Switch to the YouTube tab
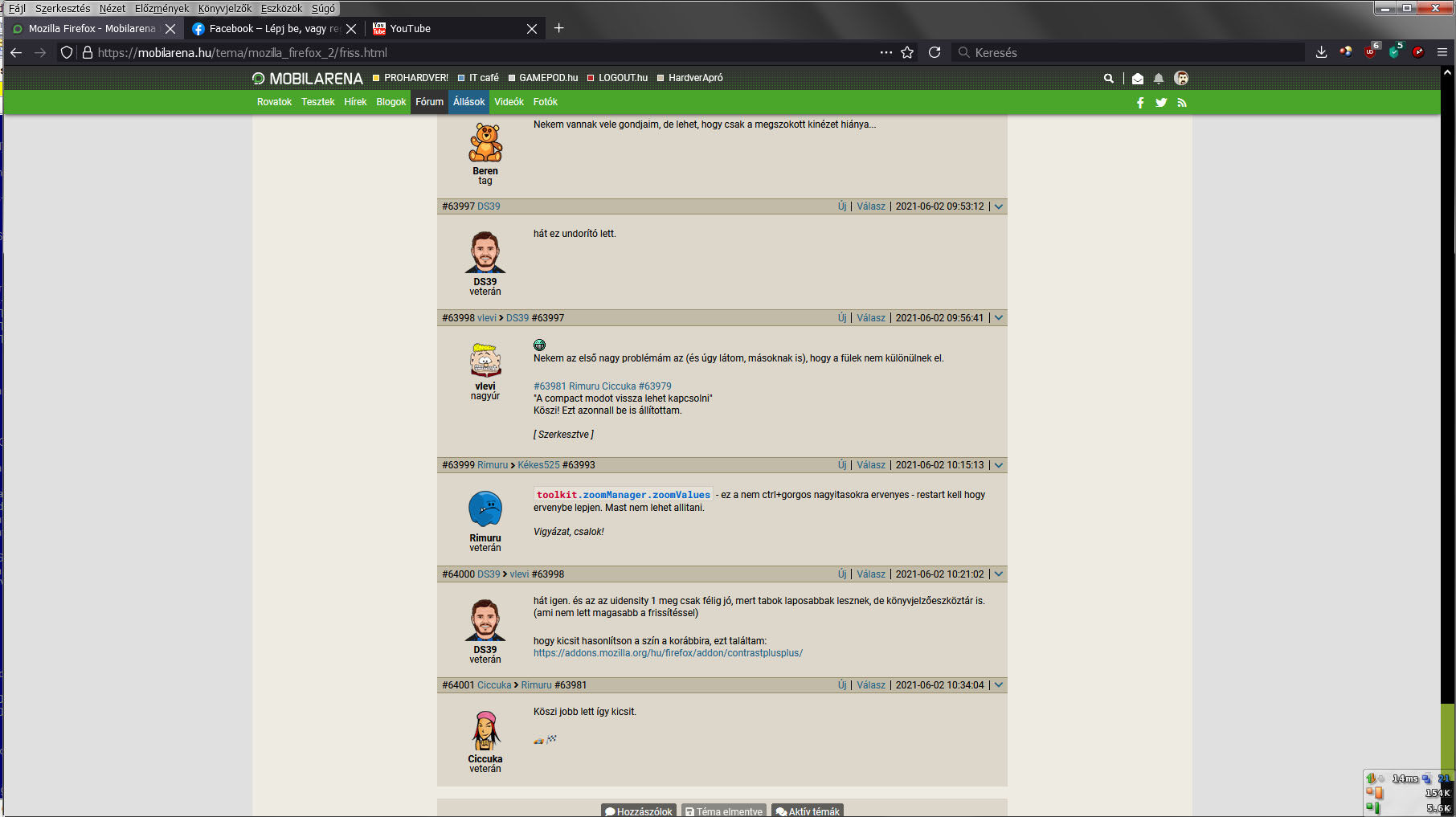The width and height of the screenshot is (1456, 817). click(x=454, y=28)
